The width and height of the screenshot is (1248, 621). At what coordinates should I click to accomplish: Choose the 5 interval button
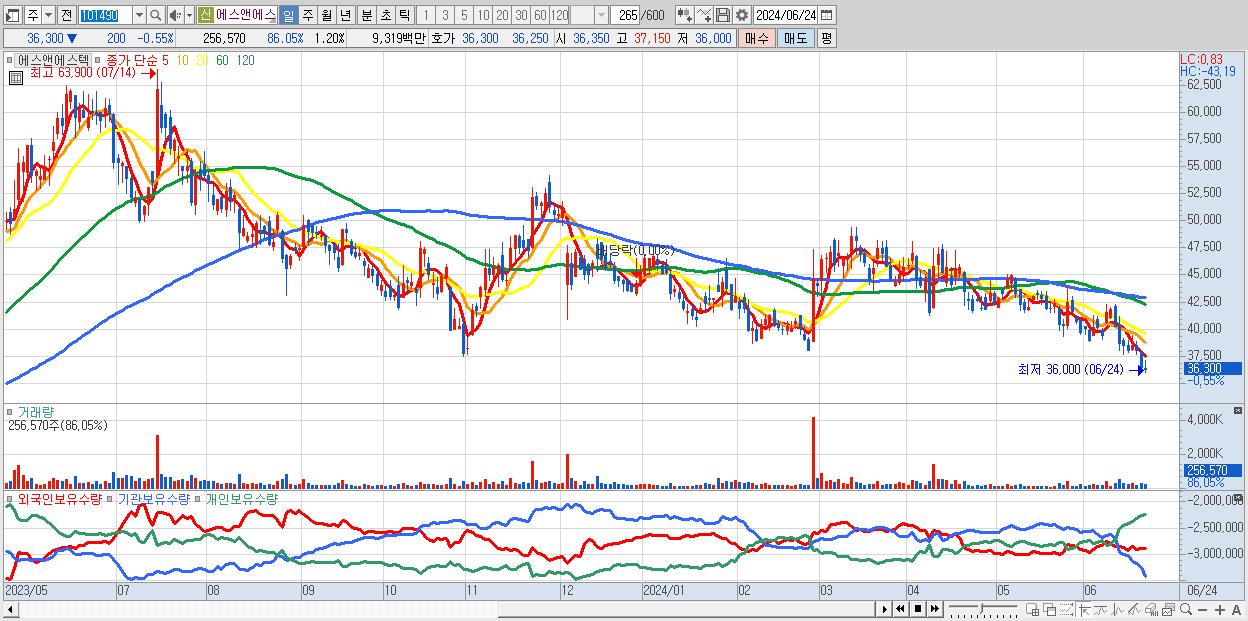(x=464, y=16)
